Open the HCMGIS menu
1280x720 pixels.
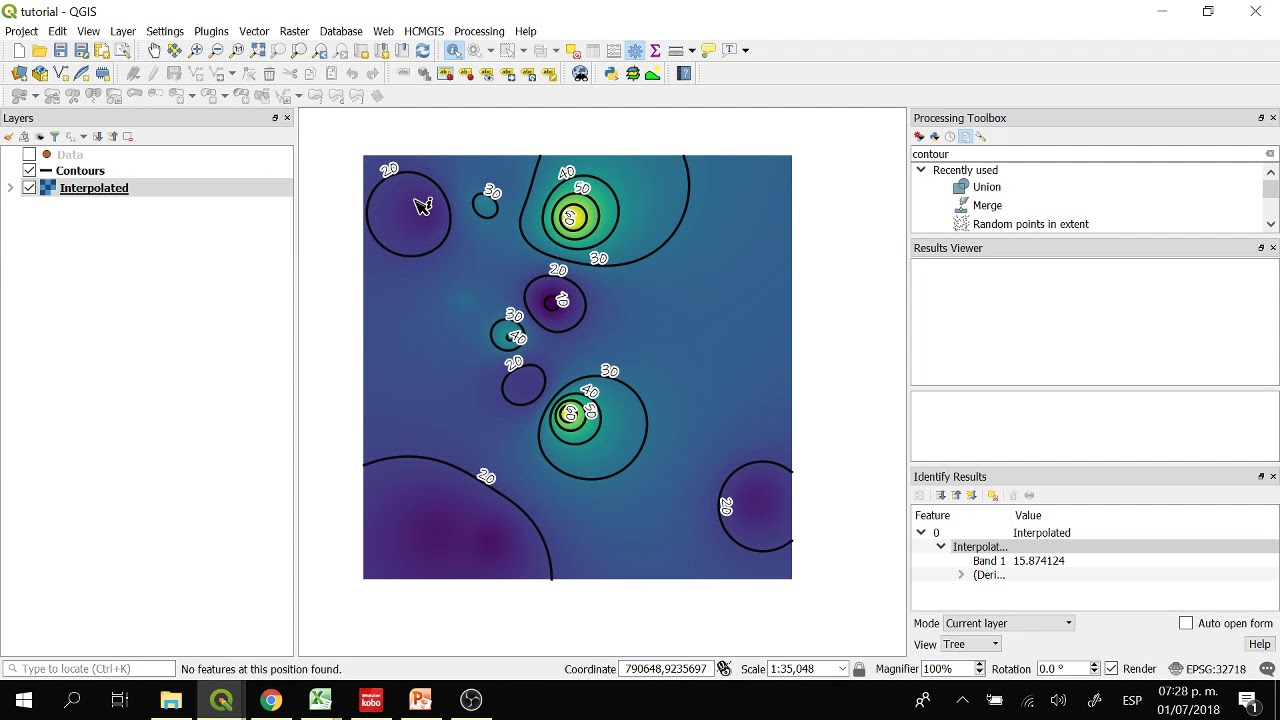[424, 31]
